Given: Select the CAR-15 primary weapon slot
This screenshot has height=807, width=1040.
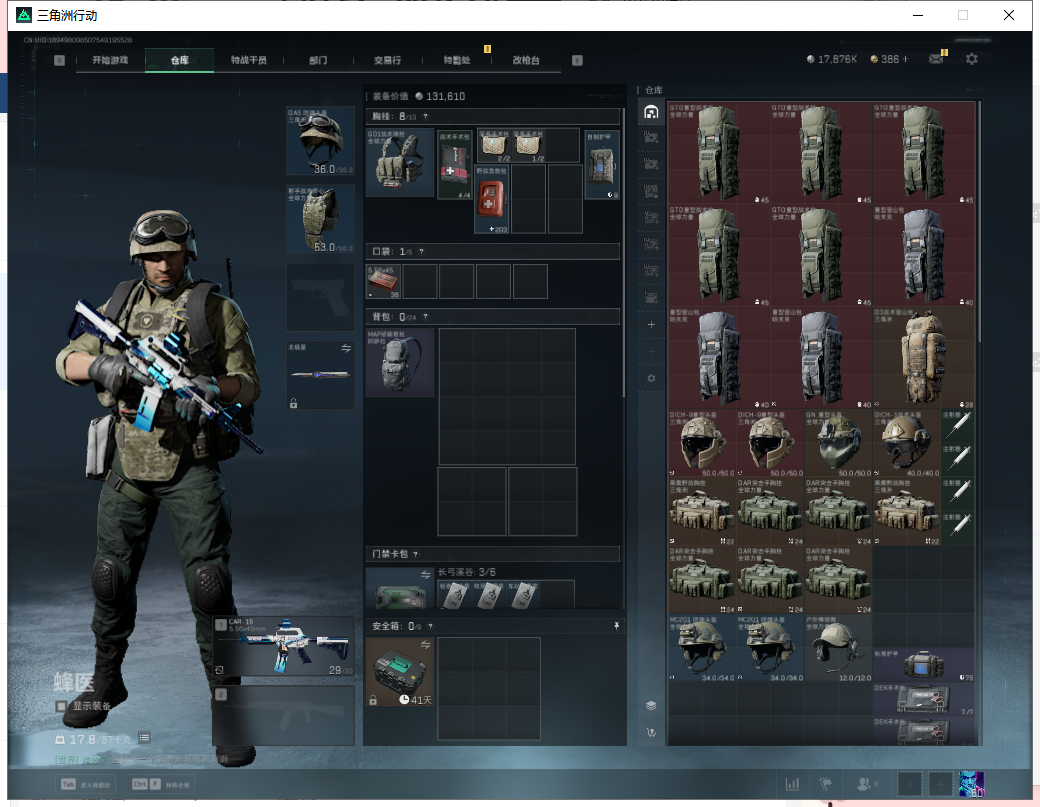Looking at the screenshot, I should pos(284,647).
